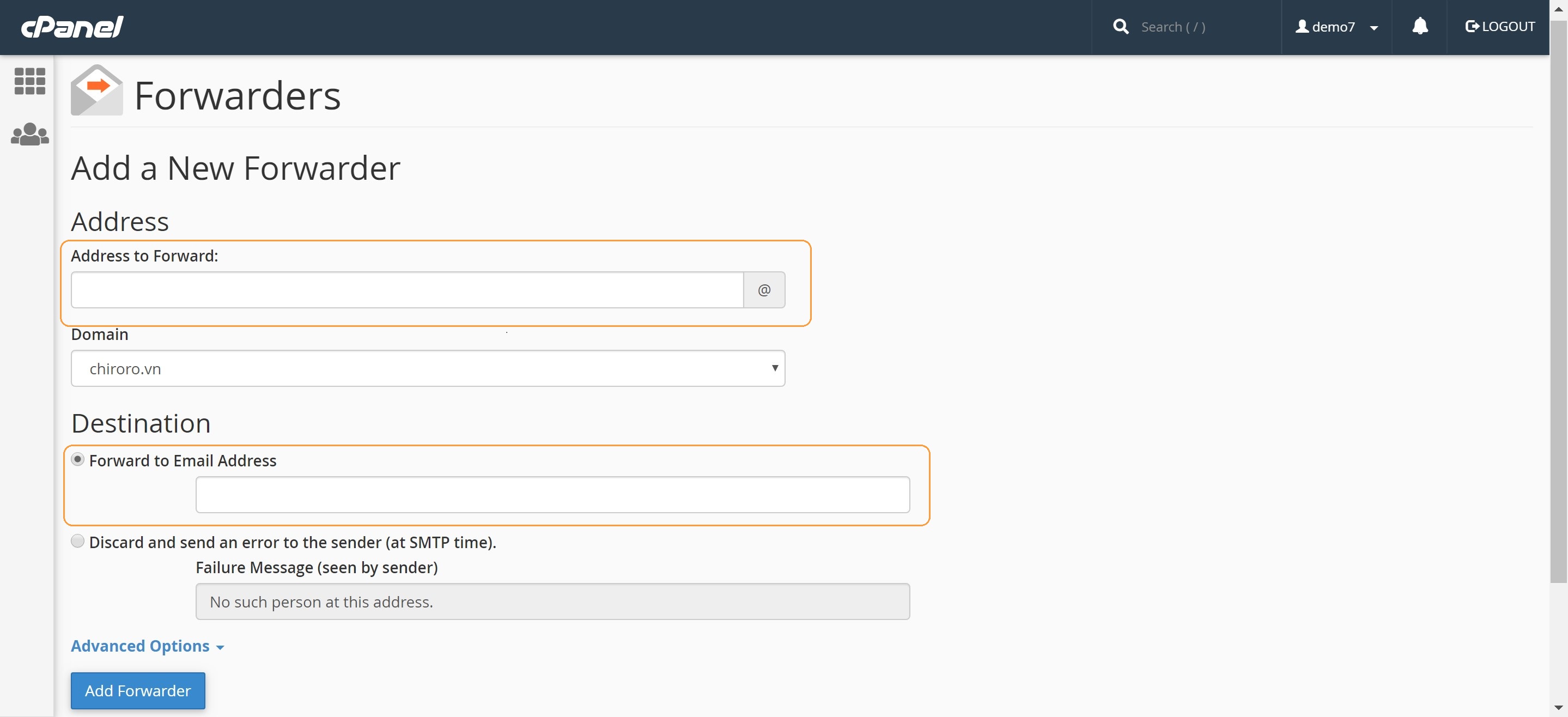The image size is (1568, 717).
Task: Click the Forwarders page heading
Action: (x=237, y=95)
